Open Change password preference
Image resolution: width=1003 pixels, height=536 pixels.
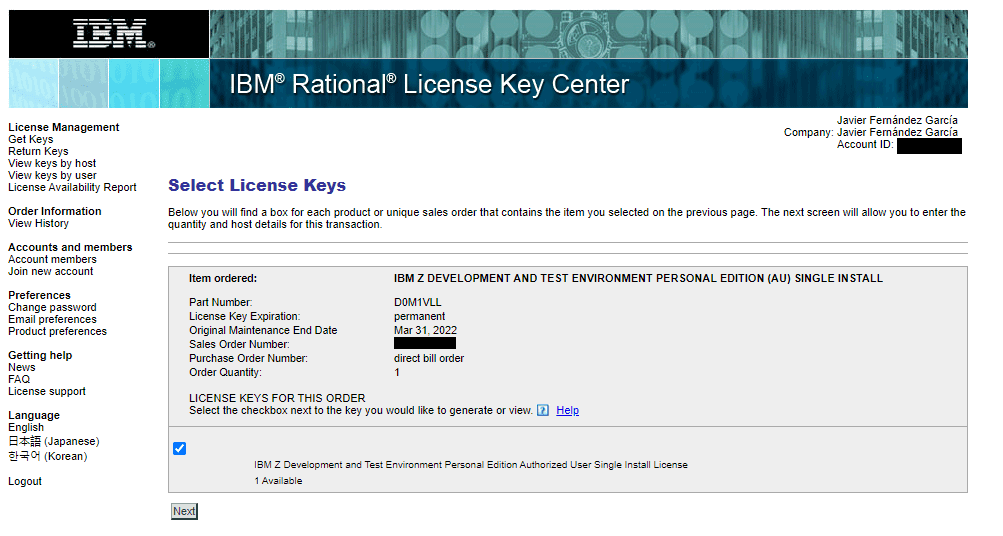(52, 307)
